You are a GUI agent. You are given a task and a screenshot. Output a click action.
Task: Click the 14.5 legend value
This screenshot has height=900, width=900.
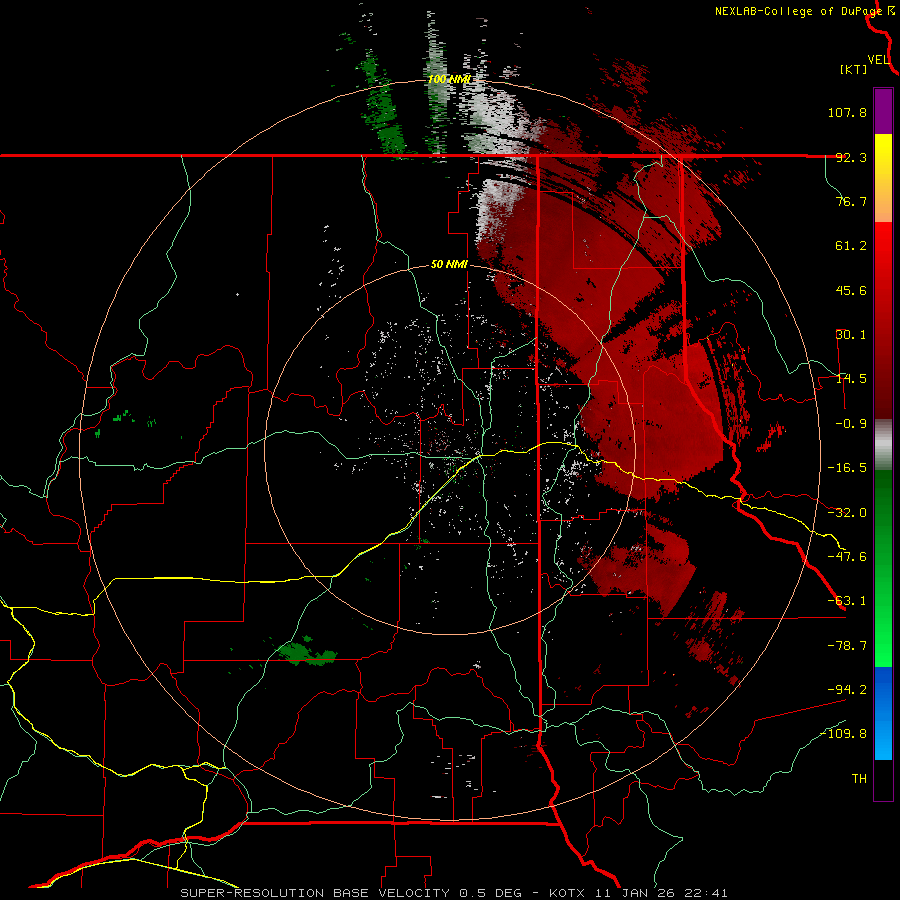851,379
